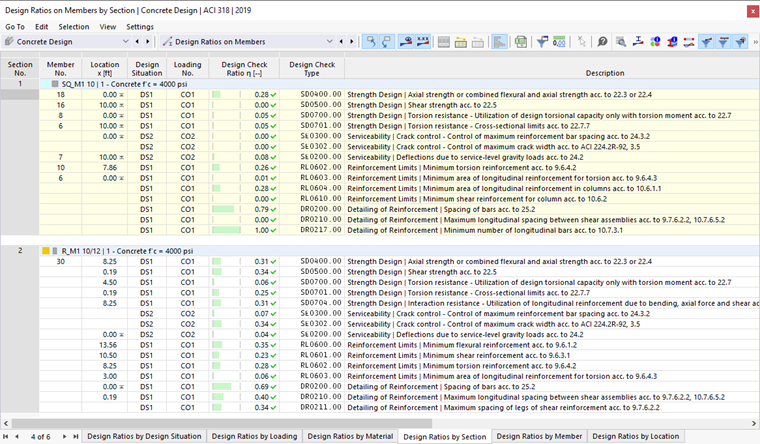Click the red-blue double line members icon

(x=689, y=42)
